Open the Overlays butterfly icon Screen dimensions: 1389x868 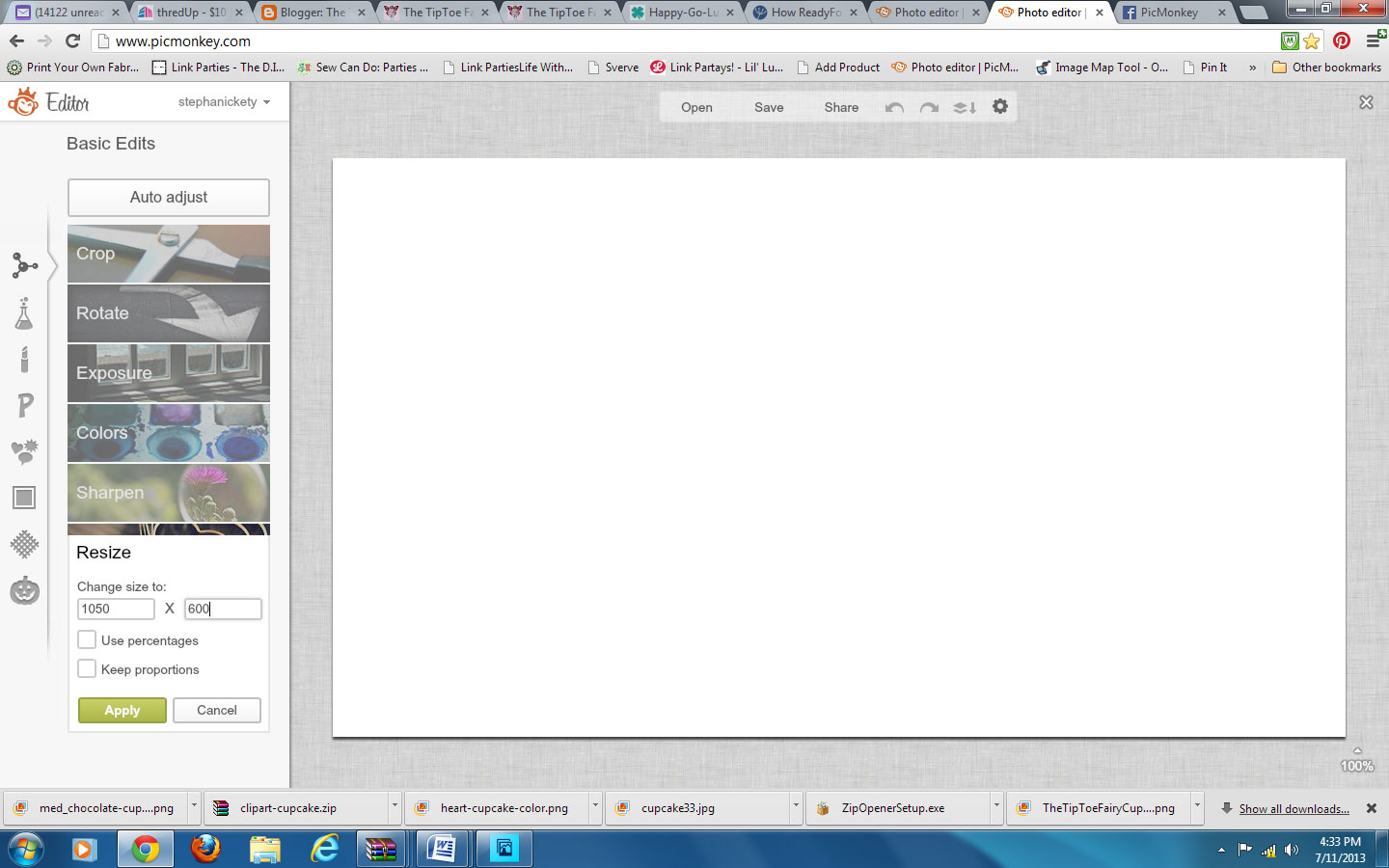[x=24, y=451]
